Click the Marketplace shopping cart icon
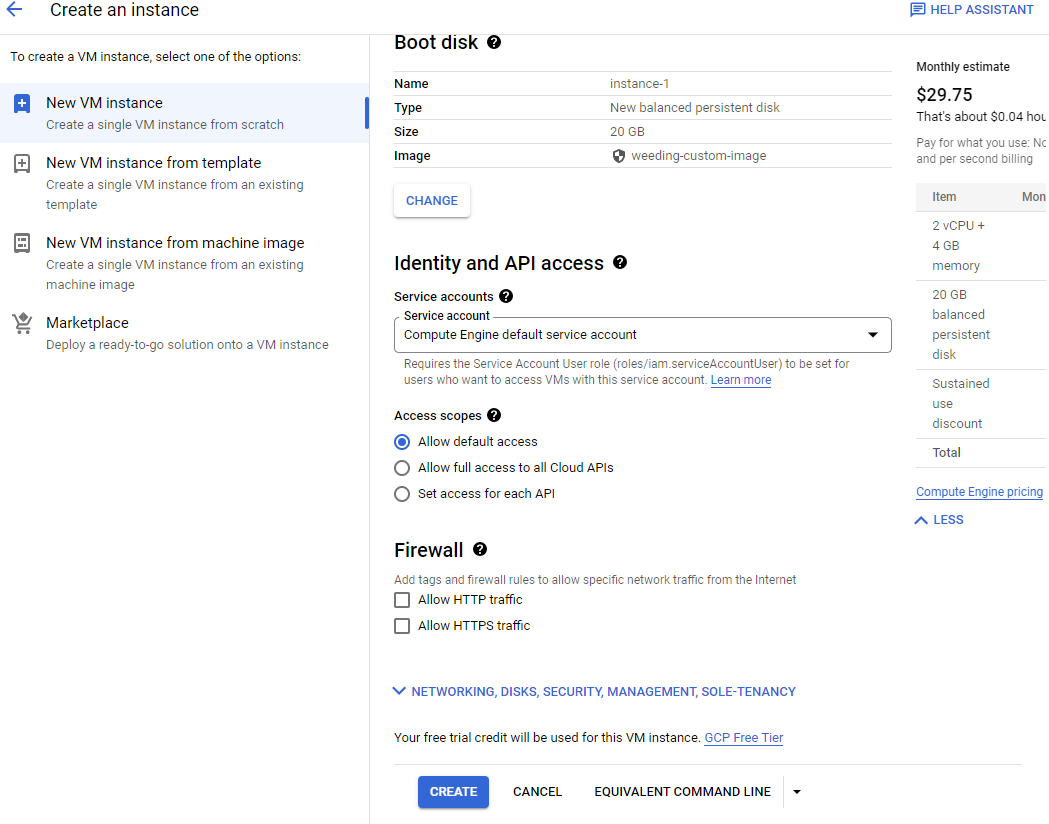Screen dimensions: 1049x824 pos(22,323)
